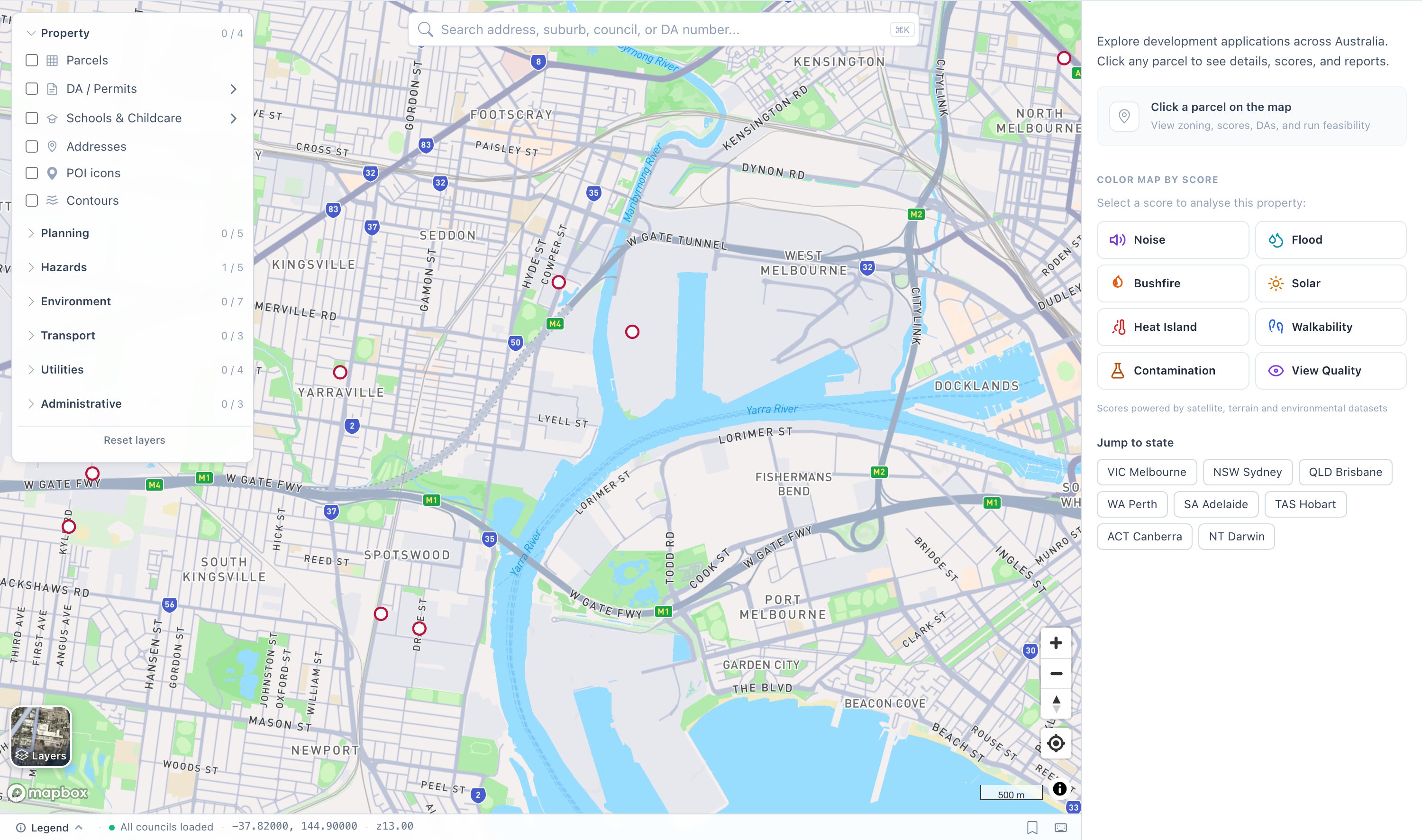Tick the Parcels checkbox
This screenshot has height=840, width=1422.
(x=32, y=61)
